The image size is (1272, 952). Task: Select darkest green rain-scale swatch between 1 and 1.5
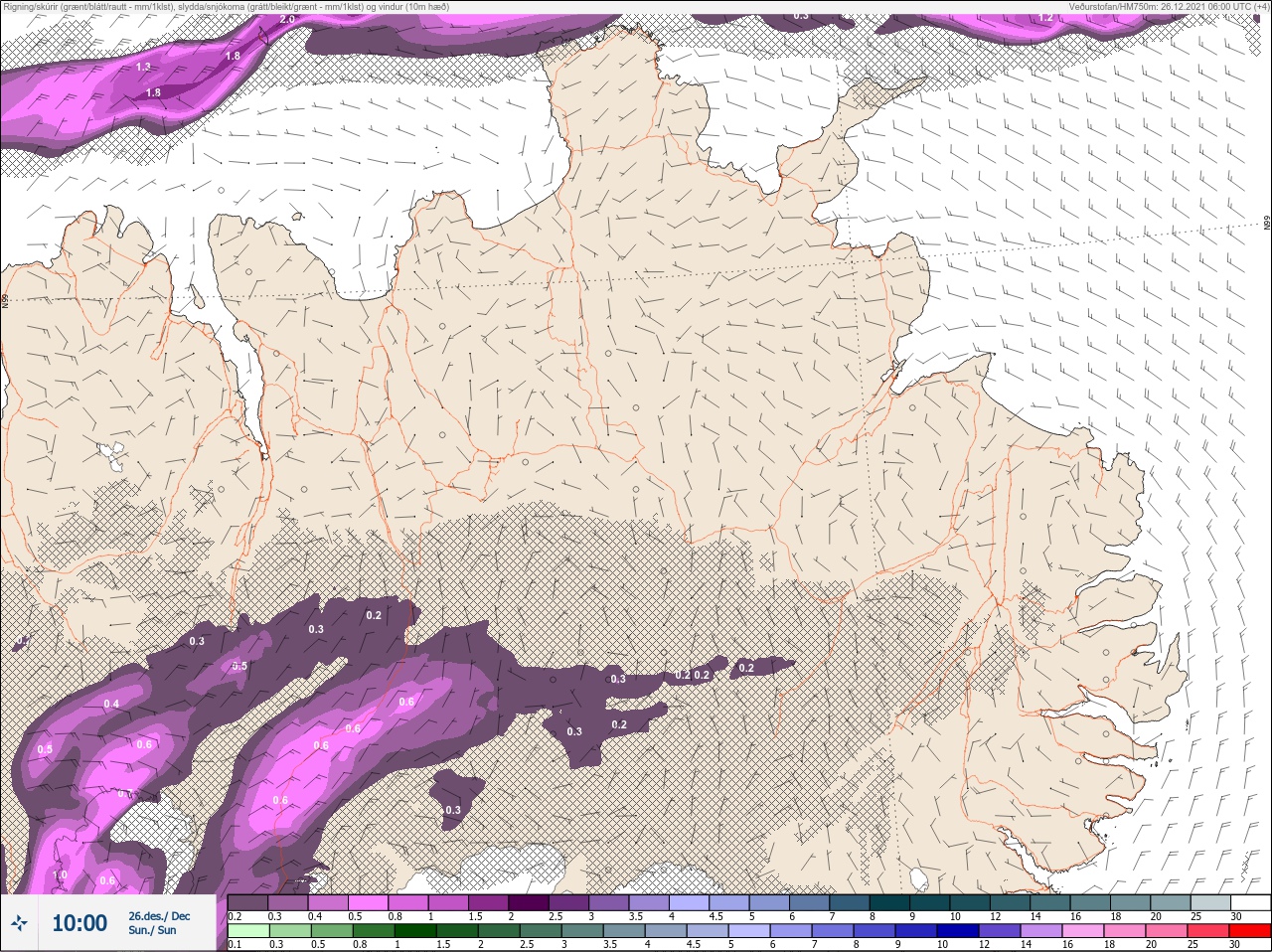tap(414, 931)
